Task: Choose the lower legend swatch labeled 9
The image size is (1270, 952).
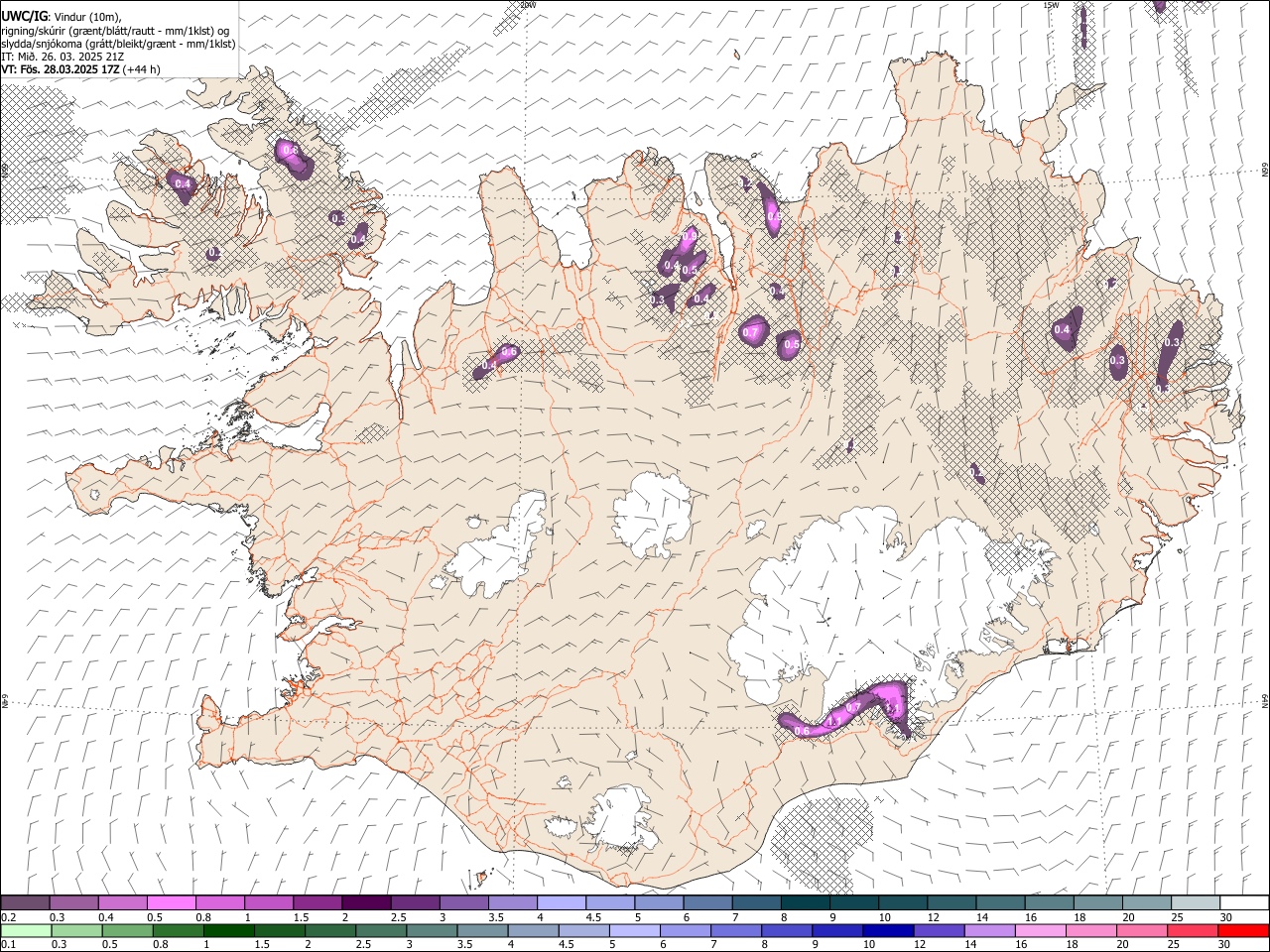Action: click(836, 931)
